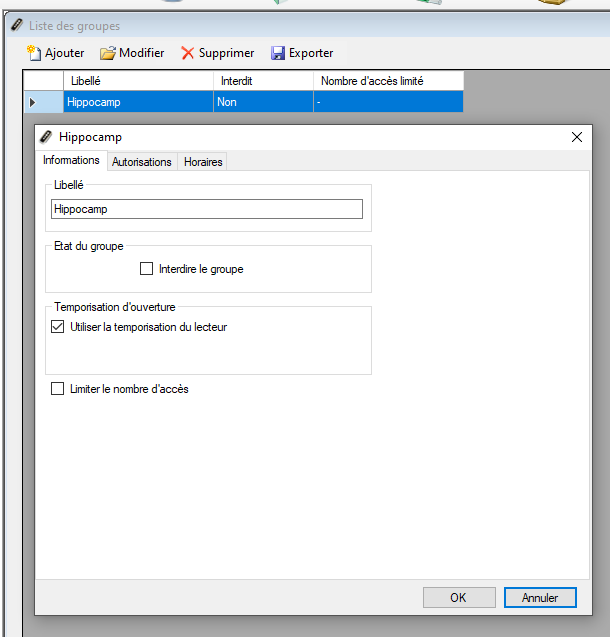Select the Informations tab
The height and width of the screenshot is (637, 610).
(71, 161)
